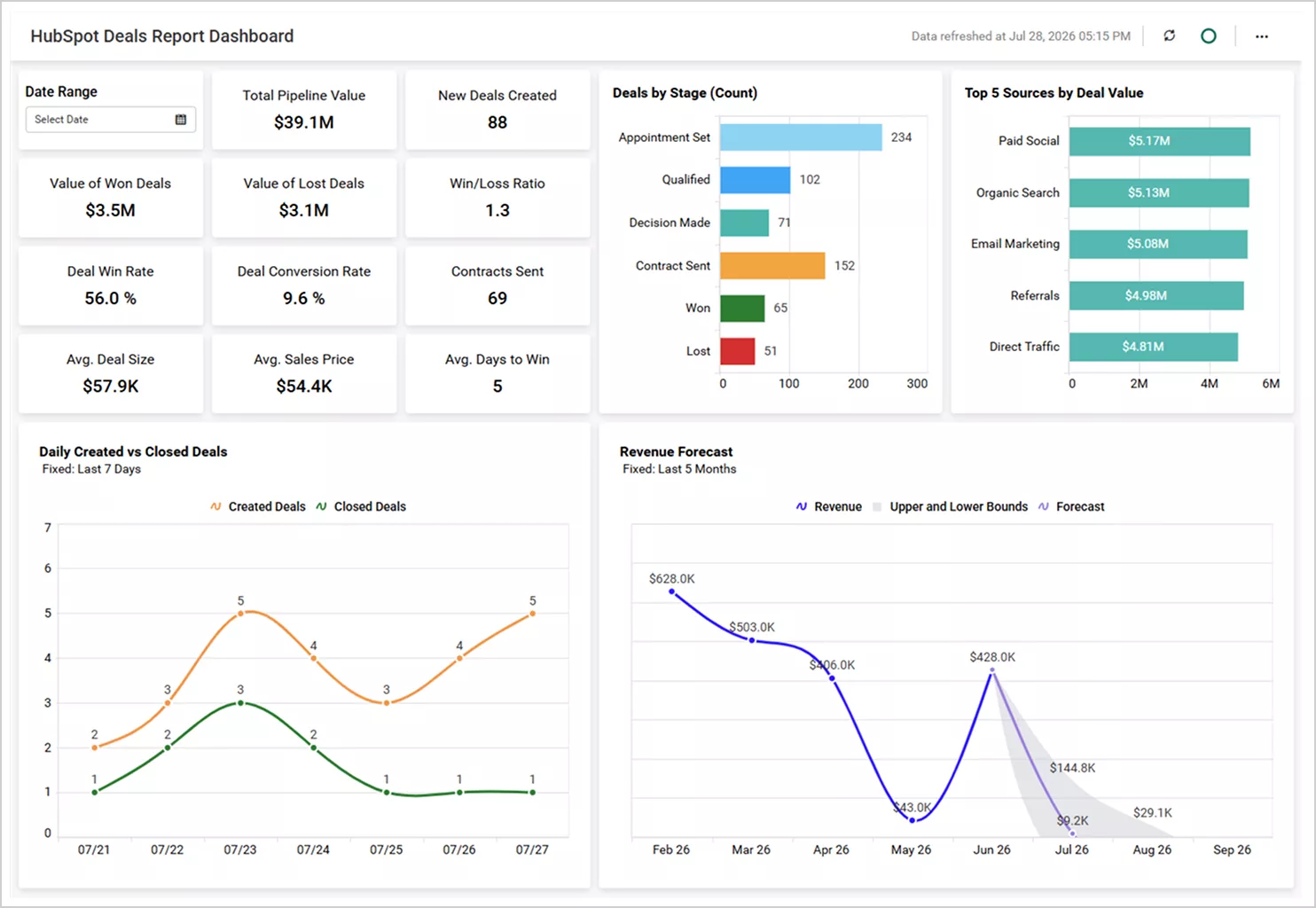1316x908 pixels.
Task: Click the $9.2K forecast data point
Action: click(1072, 834)
